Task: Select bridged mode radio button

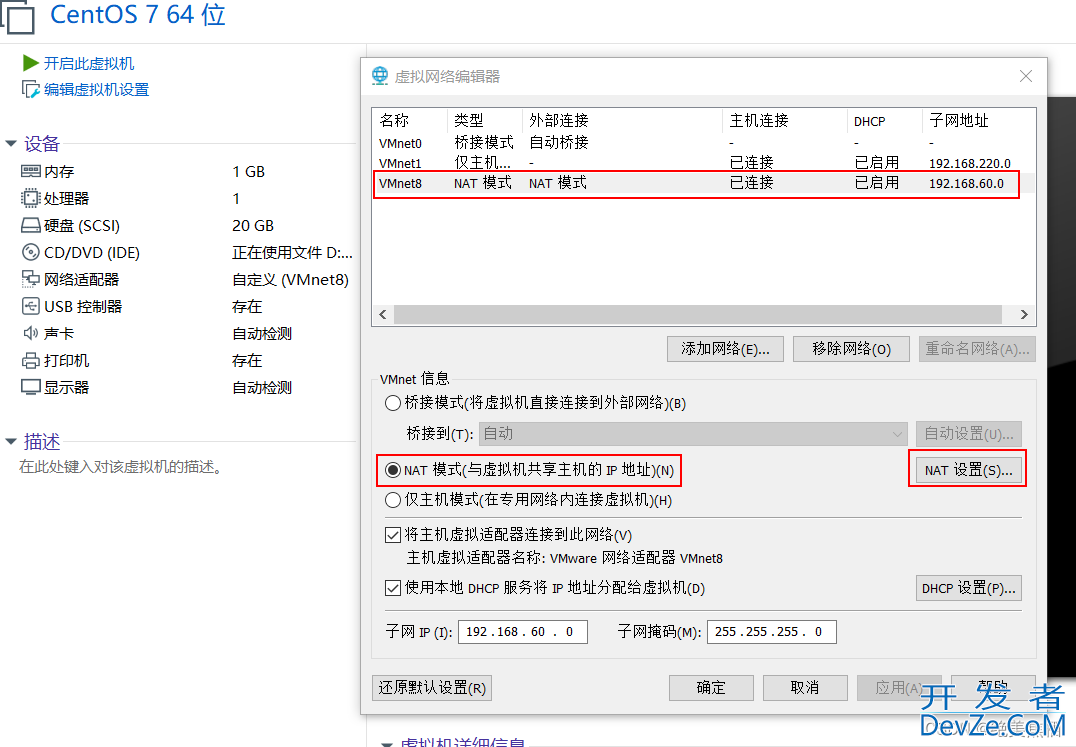Action: (393, 403)
